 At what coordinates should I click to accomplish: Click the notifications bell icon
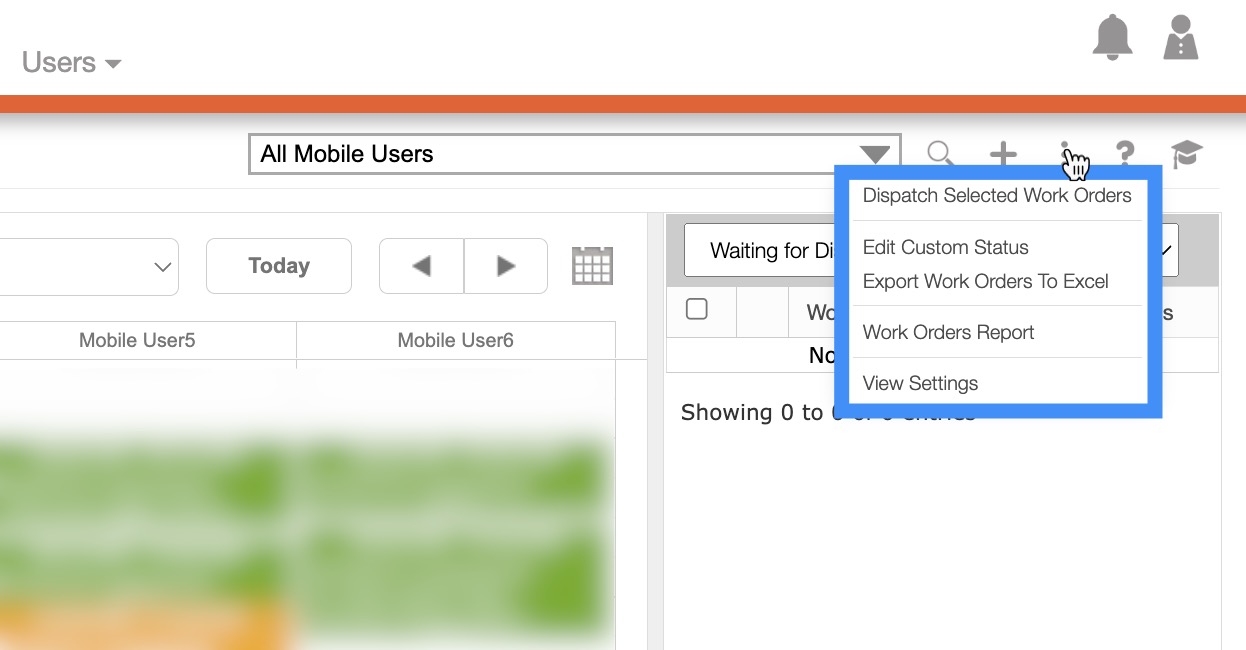click(1112, 39)
